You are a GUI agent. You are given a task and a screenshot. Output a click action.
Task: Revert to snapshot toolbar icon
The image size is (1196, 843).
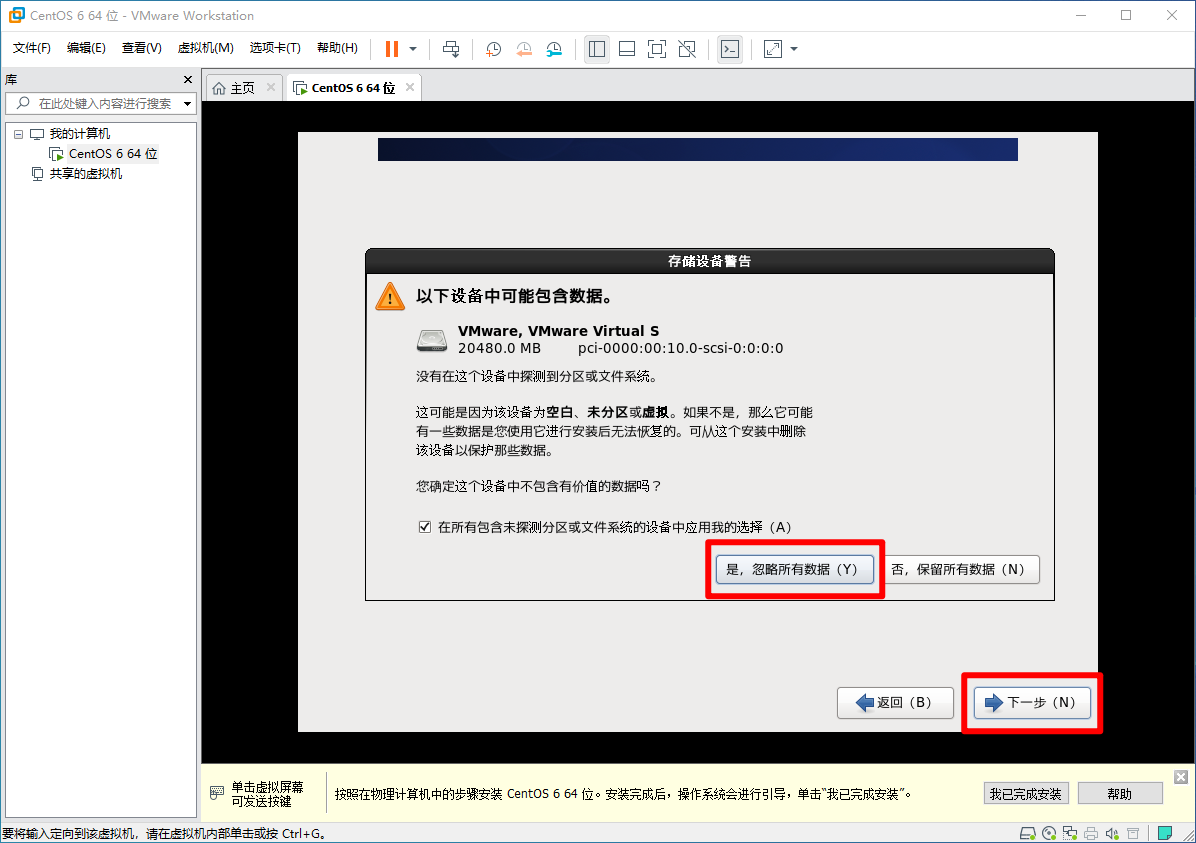tap(524, 49)
